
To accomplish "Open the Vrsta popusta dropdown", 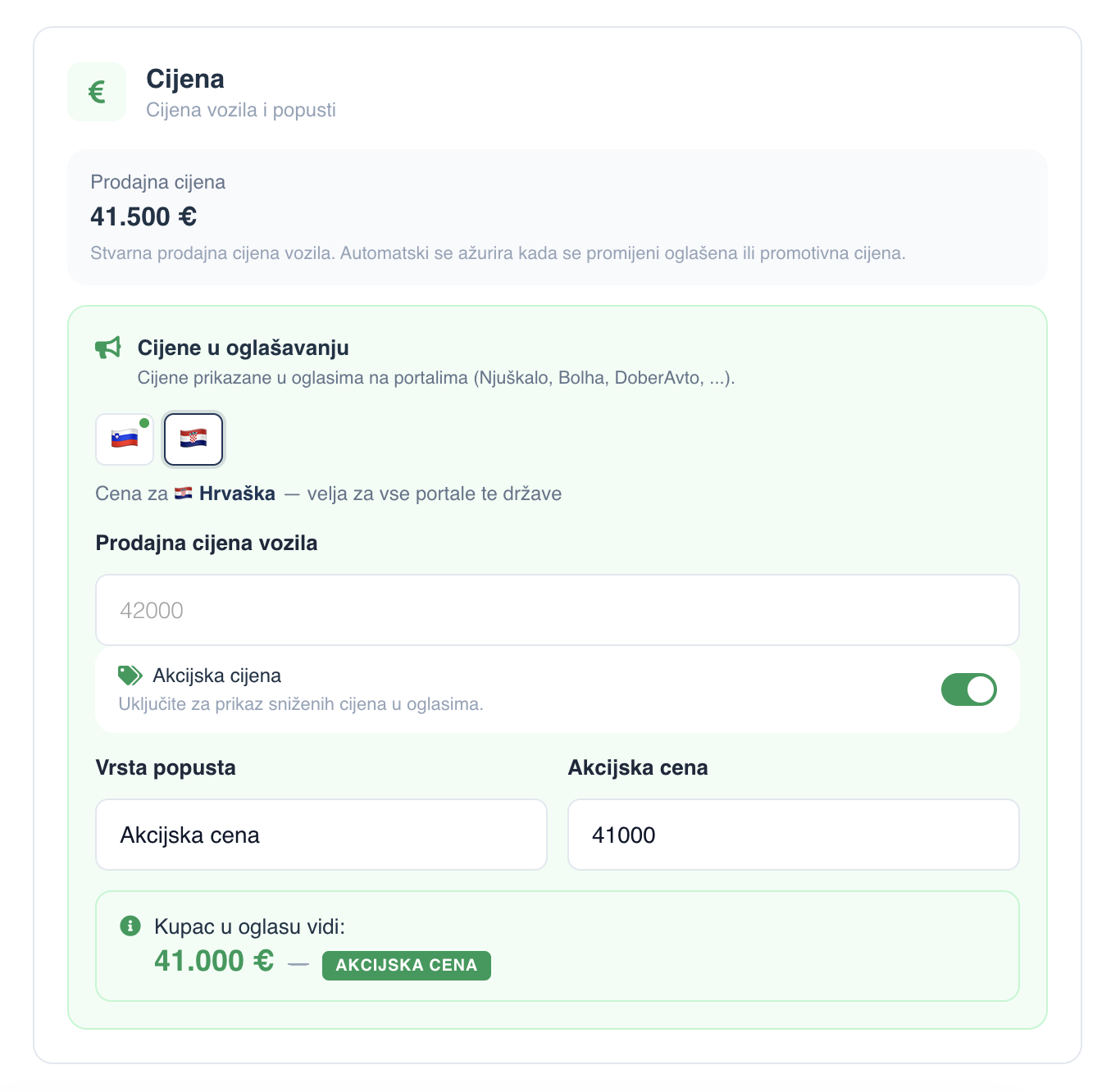I will coord(321,835).
